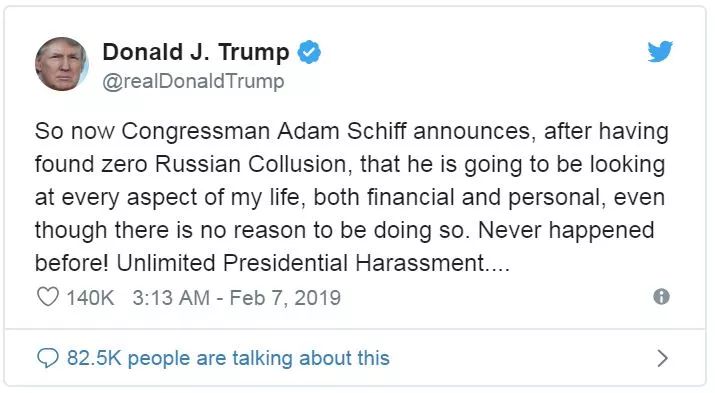Open Donald J. Trump profile picture
This screenshot has height=393, width=715.
(x=62, y=63)
